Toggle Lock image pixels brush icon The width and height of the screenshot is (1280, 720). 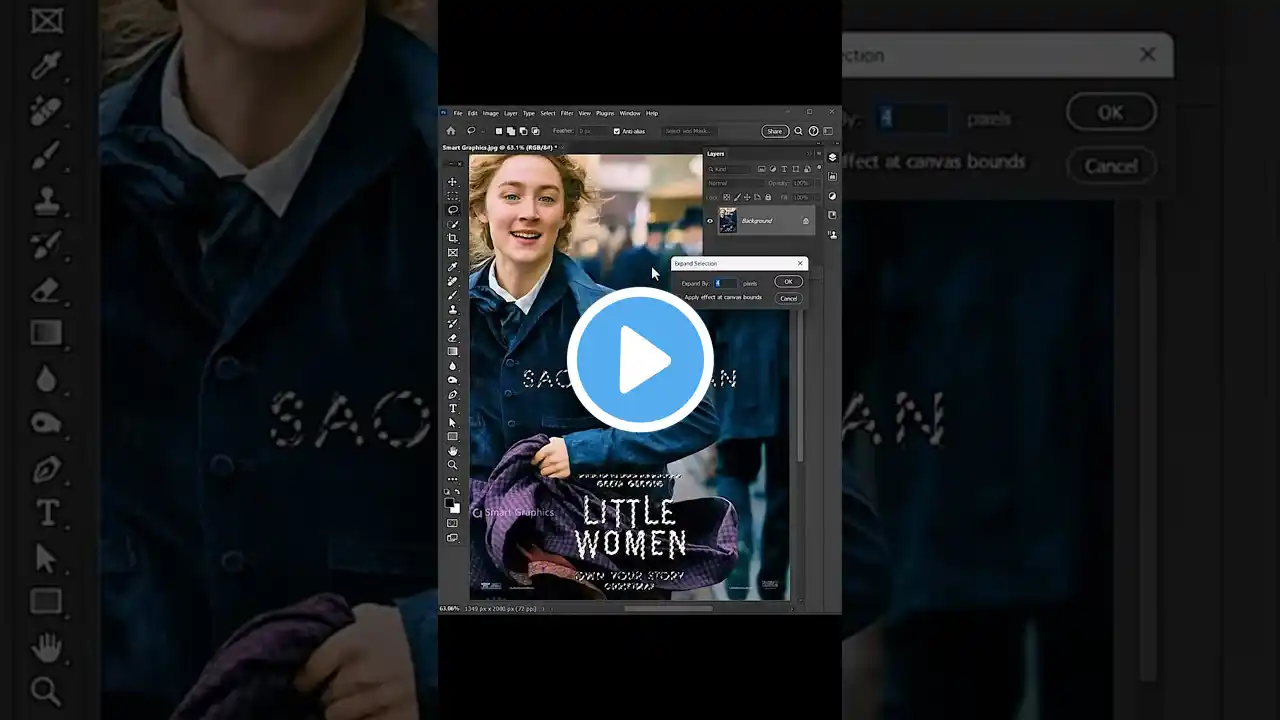[x=737, y=197]
